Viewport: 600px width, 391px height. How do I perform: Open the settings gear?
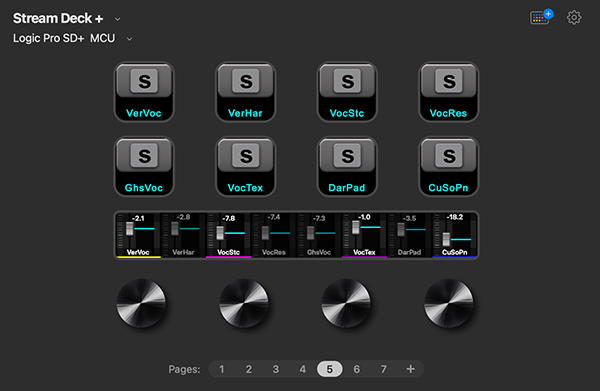point(574,18)
